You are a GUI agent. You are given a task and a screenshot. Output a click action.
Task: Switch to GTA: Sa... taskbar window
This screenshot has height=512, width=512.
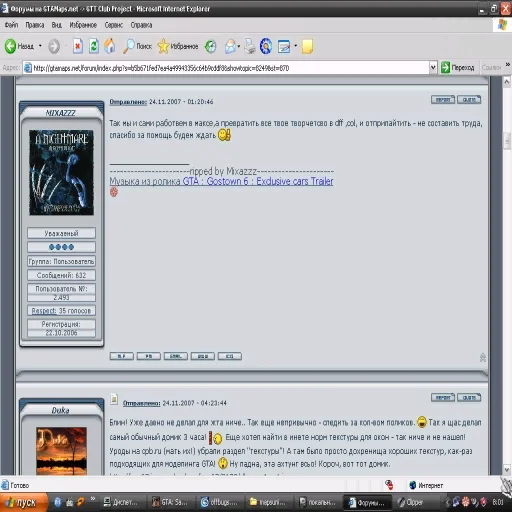coord(170,502)
